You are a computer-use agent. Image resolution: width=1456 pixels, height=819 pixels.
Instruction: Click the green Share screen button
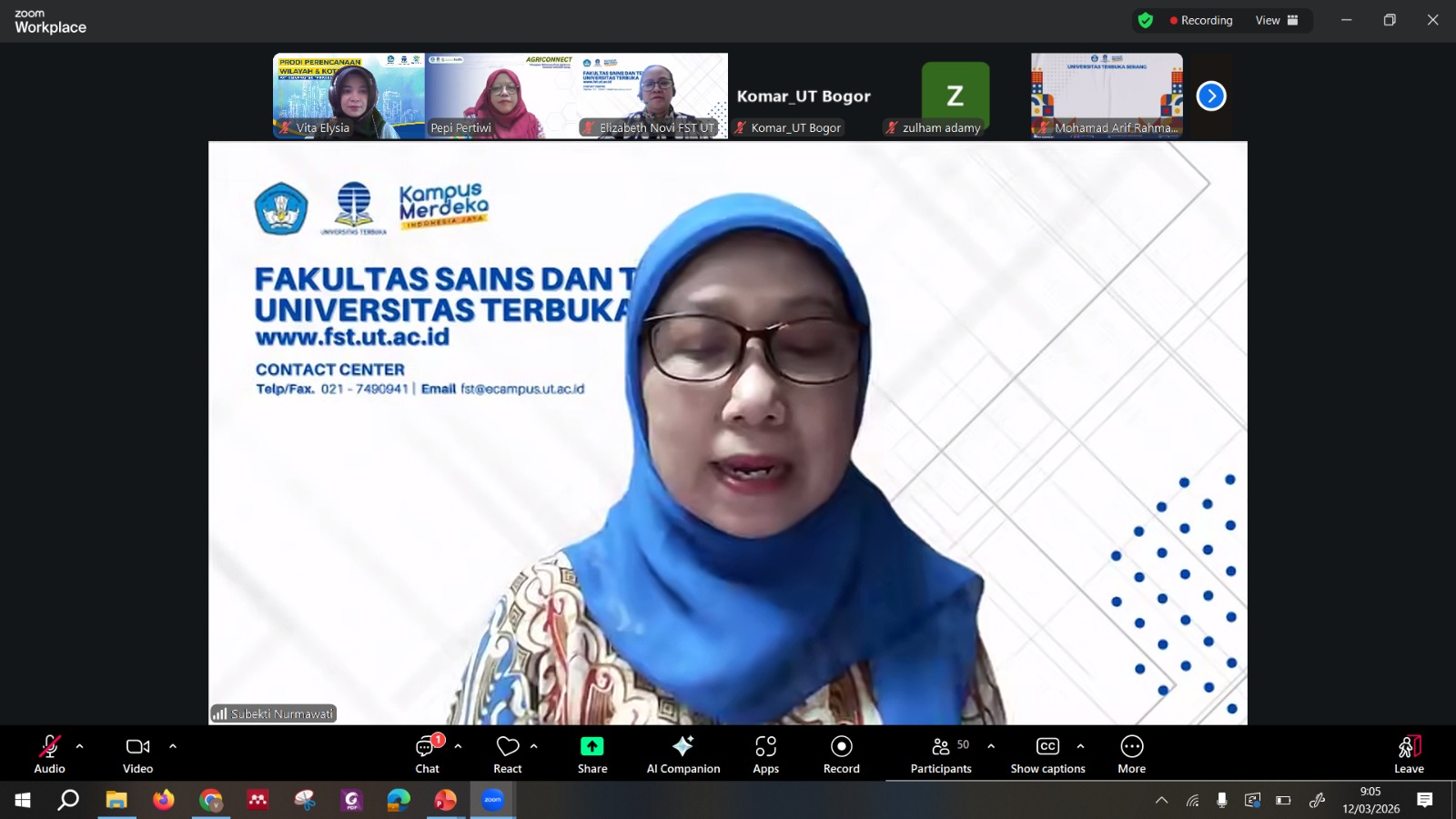point(592,746)
